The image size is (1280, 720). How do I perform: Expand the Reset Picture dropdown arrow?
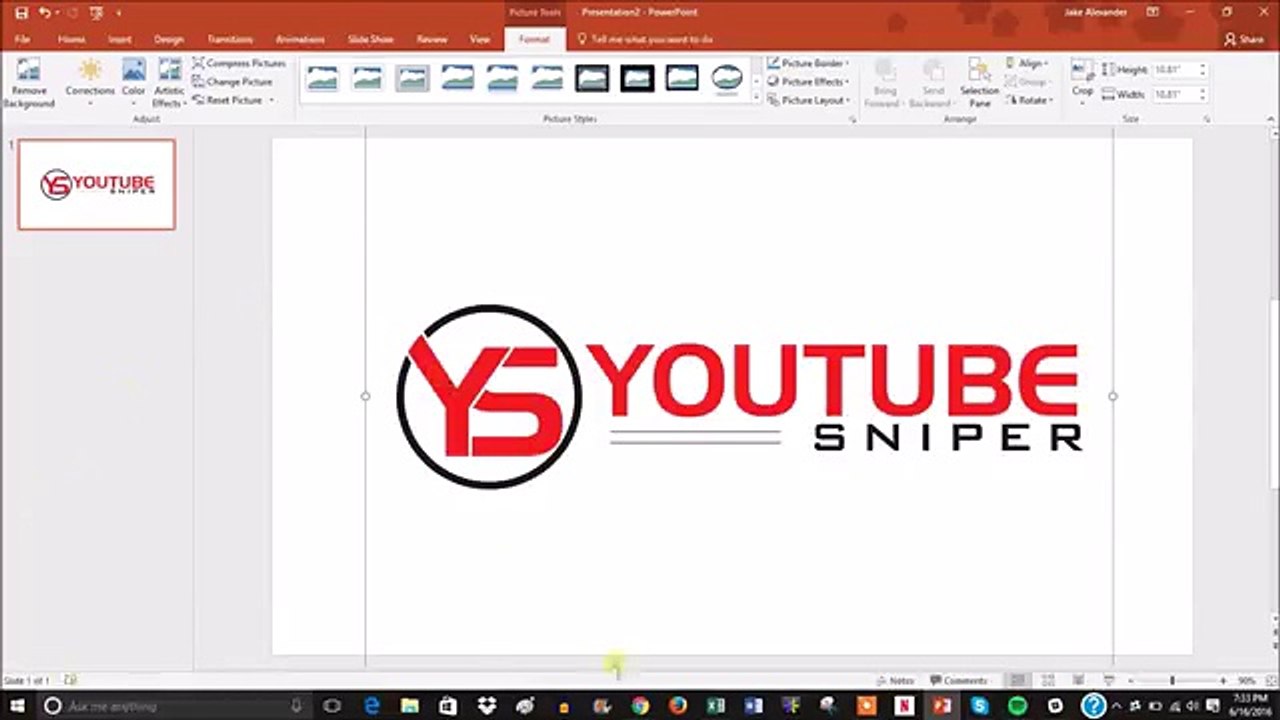pos(271,100)
